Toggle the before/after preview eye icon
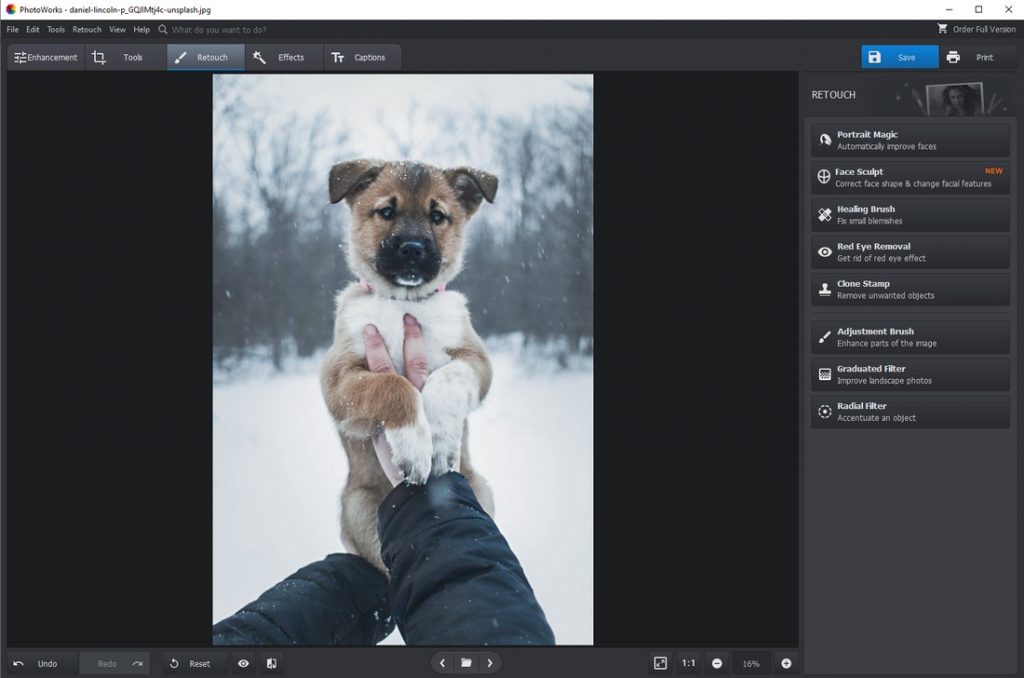The width and height of the screenshot is (1024, 678). tap(242, 663)
